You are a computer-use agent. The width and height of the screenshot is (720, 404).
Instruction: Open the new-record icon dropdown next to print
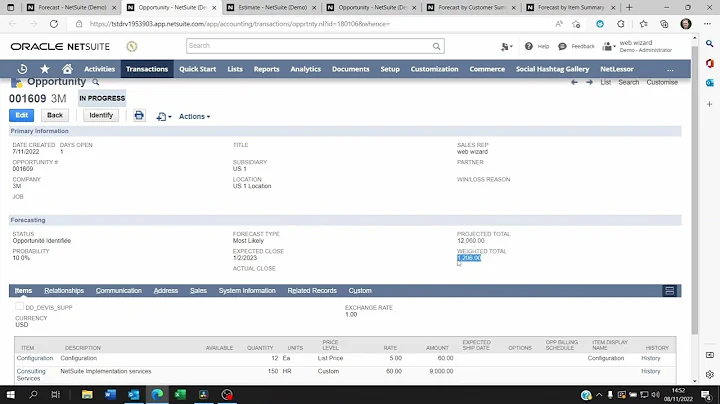(163, 117)
